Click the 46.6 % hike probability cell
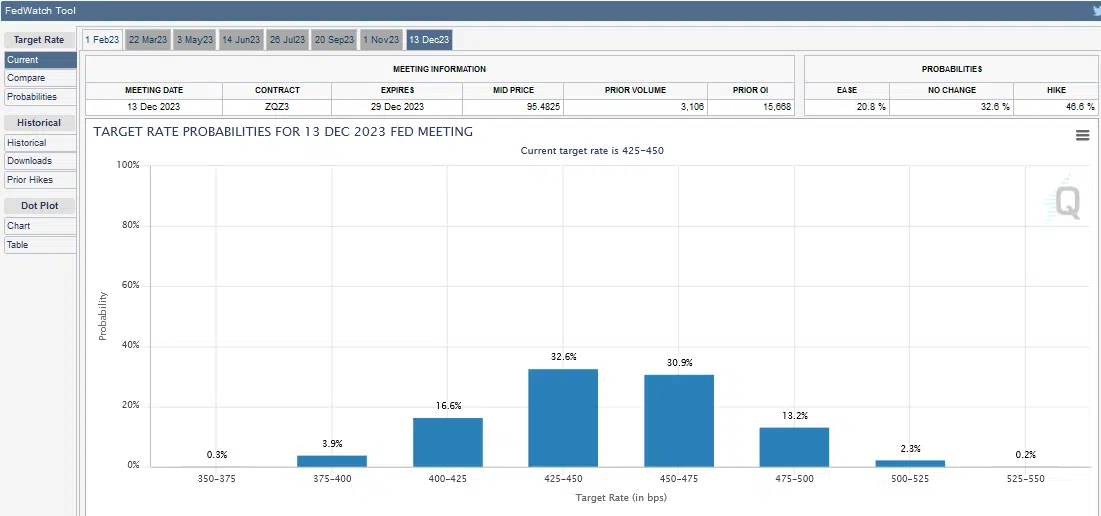This screenshot has height=516, width=1101. [1057, 107]
